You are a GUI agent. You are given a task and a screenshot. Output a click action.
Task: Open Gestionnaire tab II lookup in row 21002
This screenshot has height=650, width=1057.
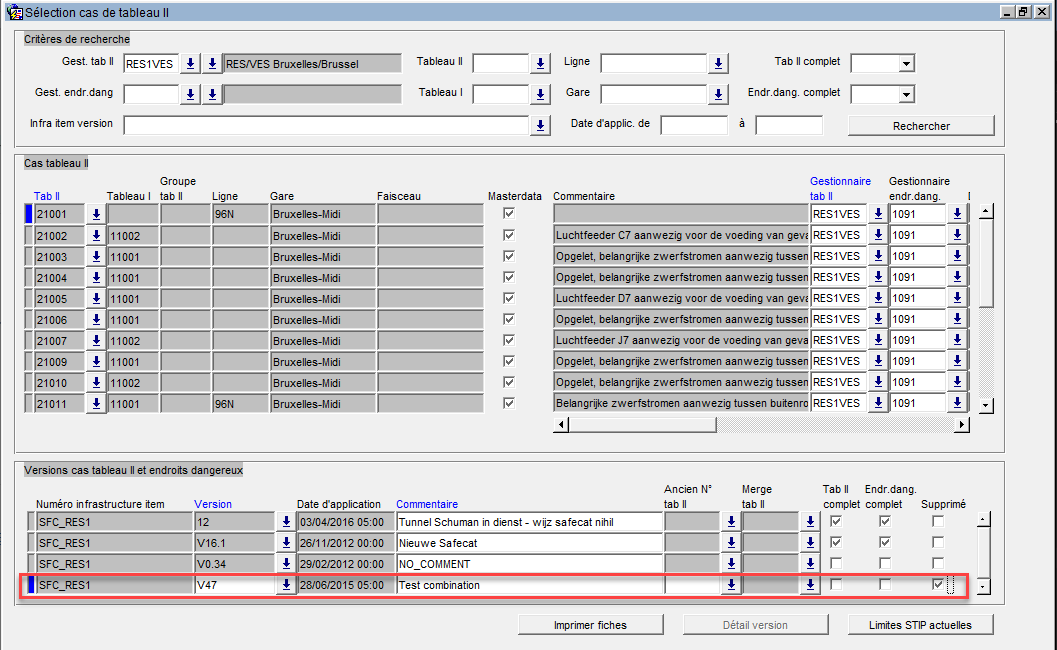pyautogui.click(x=878, y=235)
